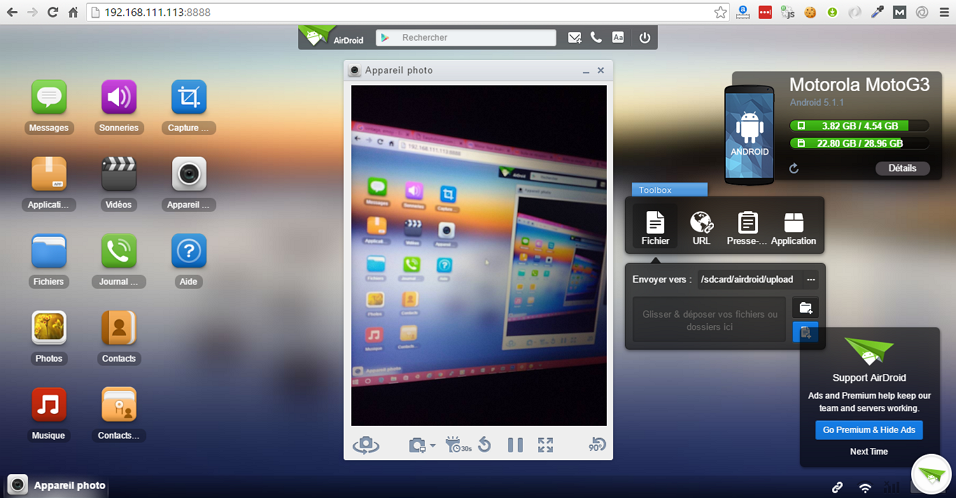Click the connection link icon in bottom bar
The image size is (956, 498).
tap(838, 487)
